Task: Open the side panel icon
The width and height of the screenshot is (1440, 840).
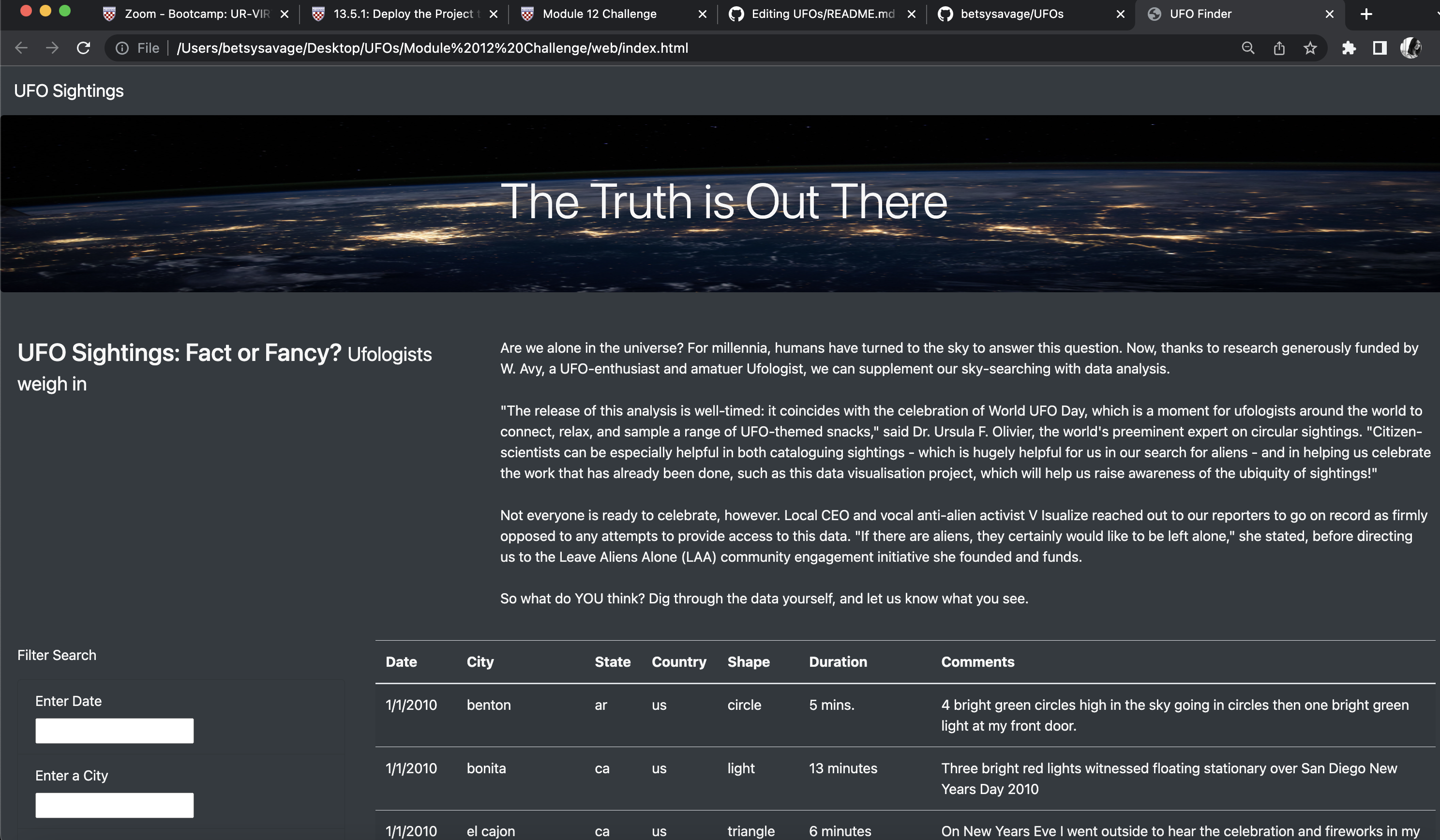Action: (x=1380, y=48)
